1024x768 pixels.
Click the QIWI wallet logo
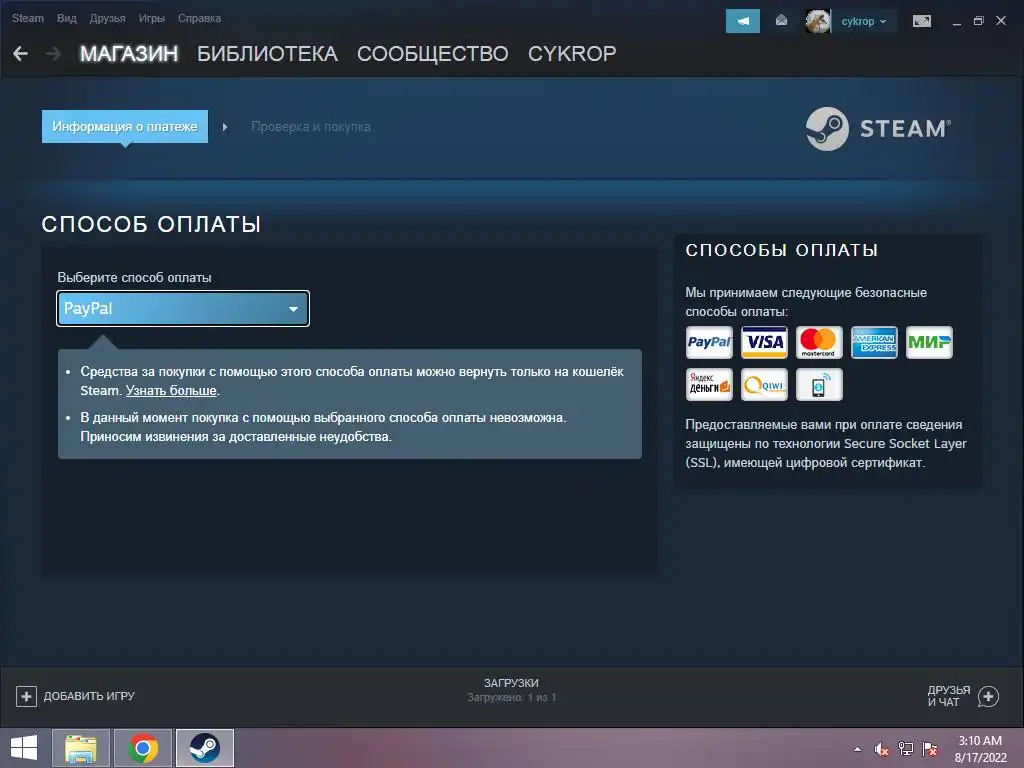[x=764, y=385]
